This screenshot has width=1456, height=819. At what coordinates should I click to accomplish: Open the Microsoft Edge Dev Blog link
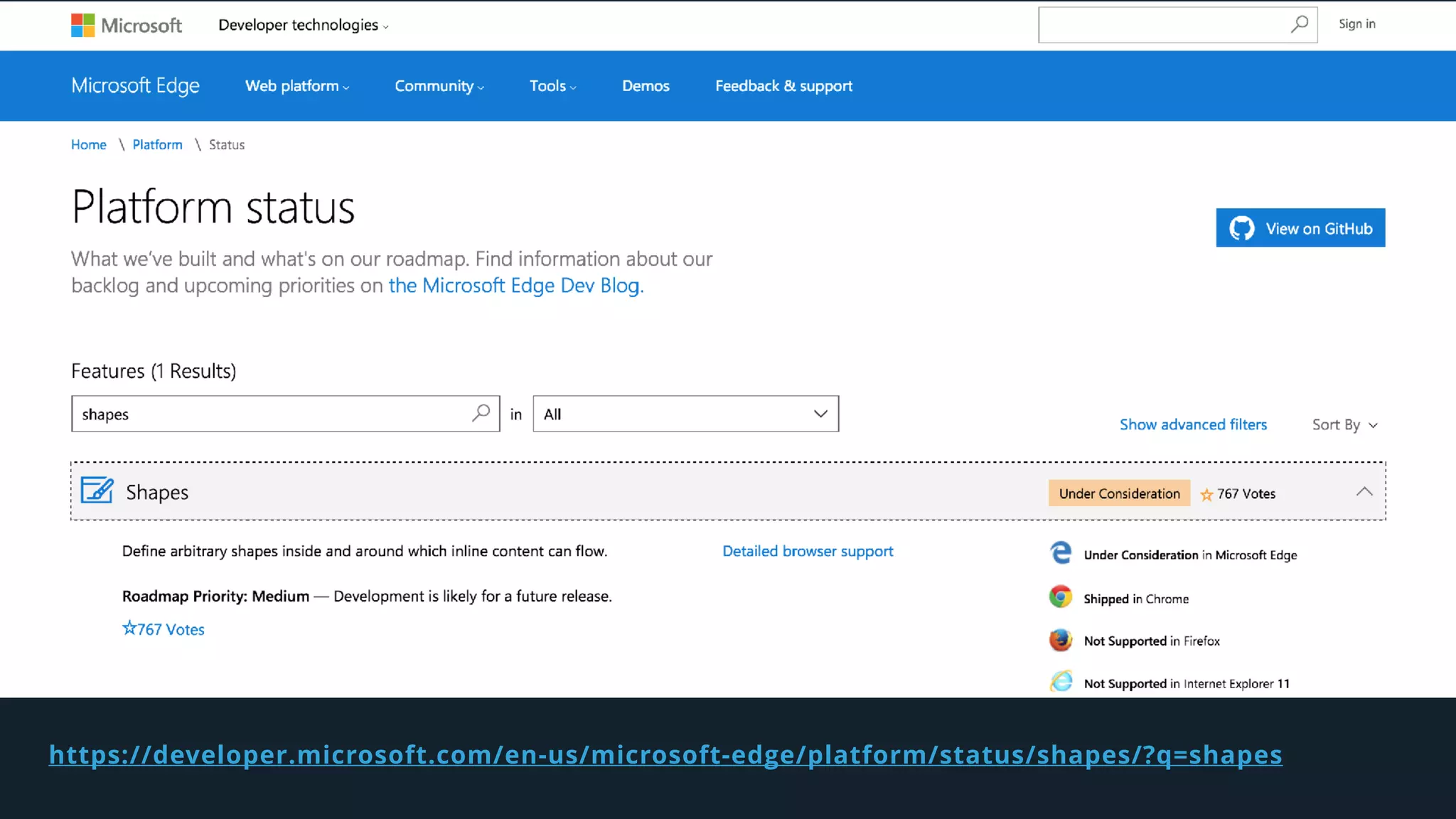pos(516,286)
